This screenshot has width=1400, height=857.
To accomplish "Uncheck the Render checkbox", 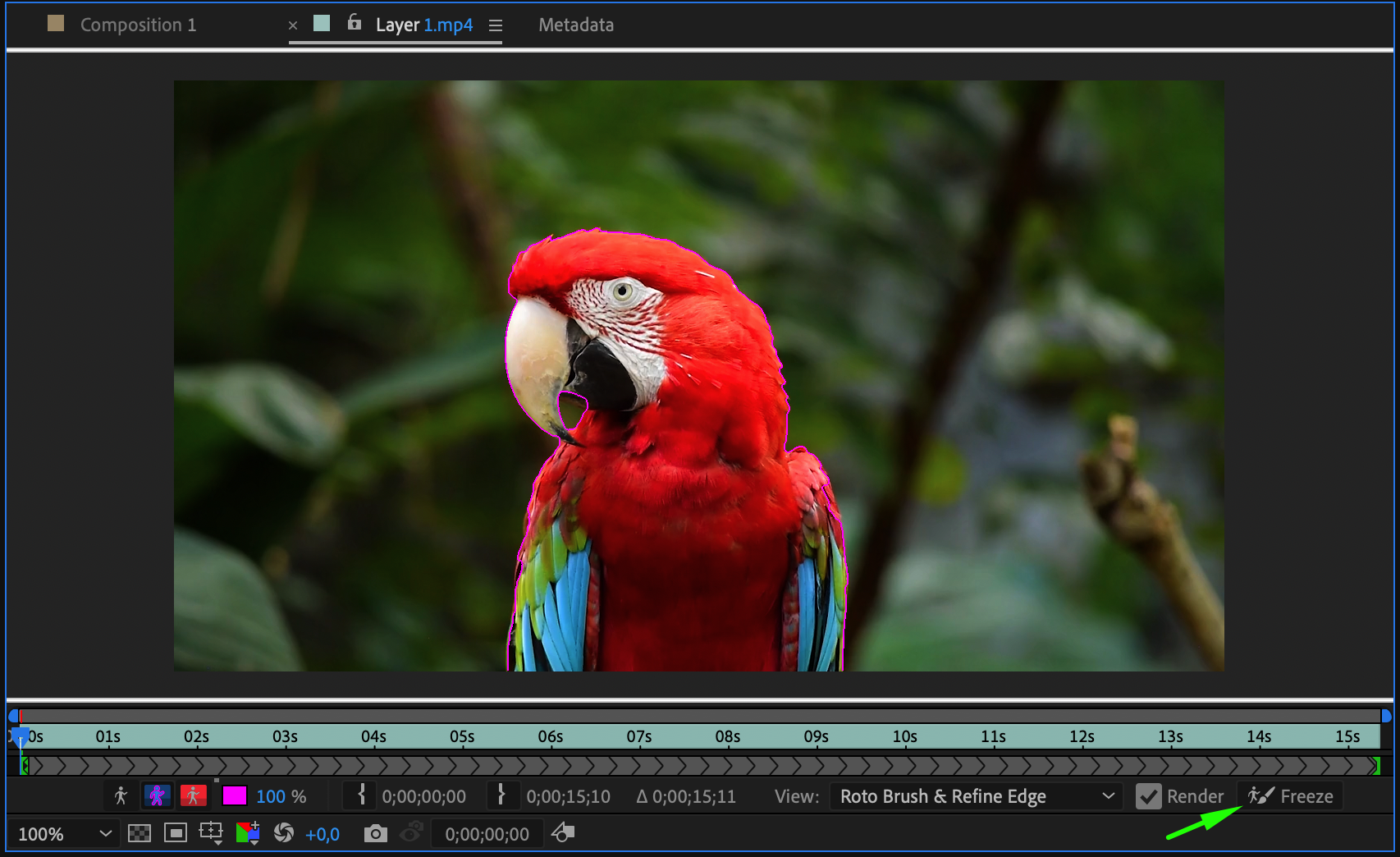I will [1148, 796].
